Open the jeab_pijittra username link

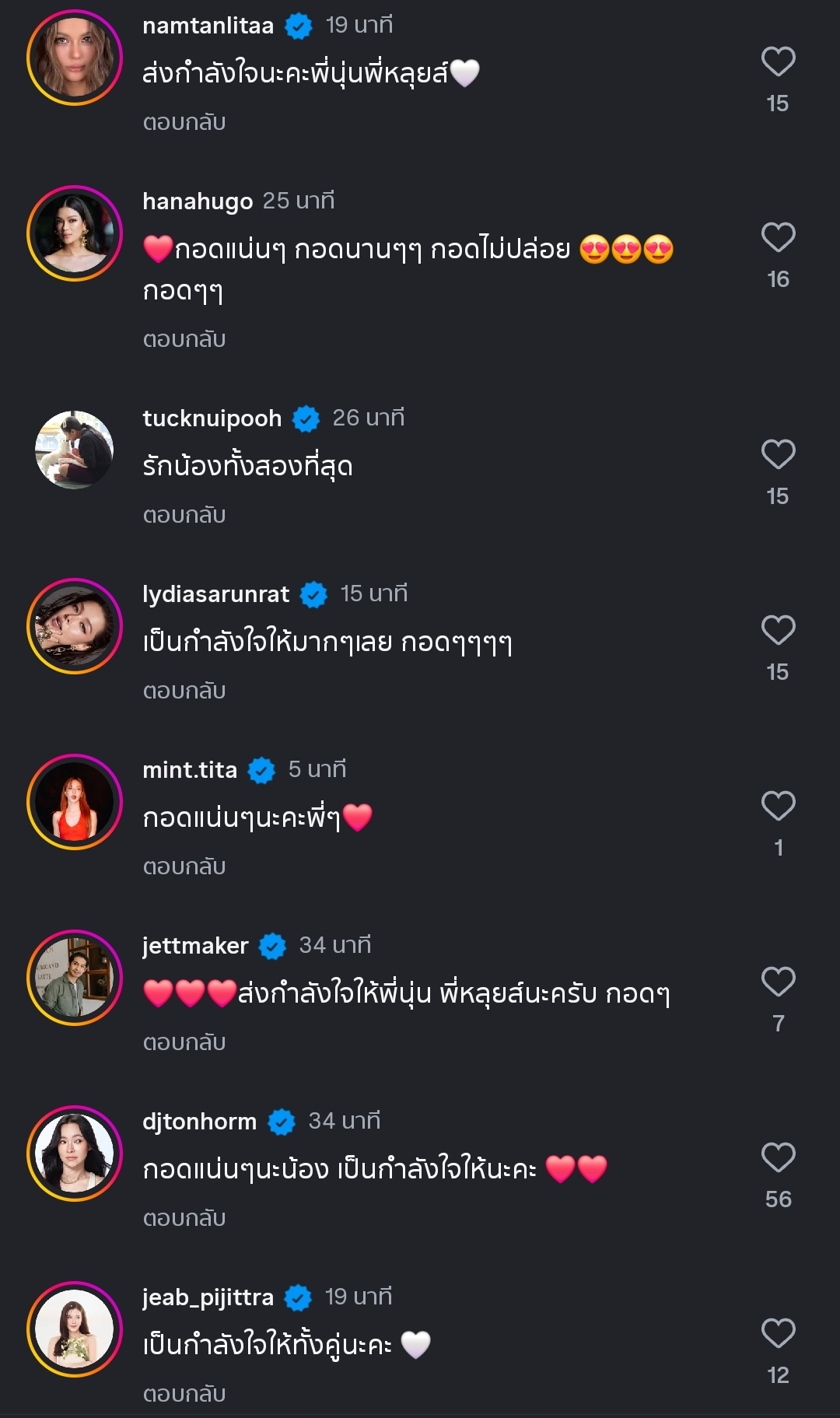click(x=208, y=1297)
